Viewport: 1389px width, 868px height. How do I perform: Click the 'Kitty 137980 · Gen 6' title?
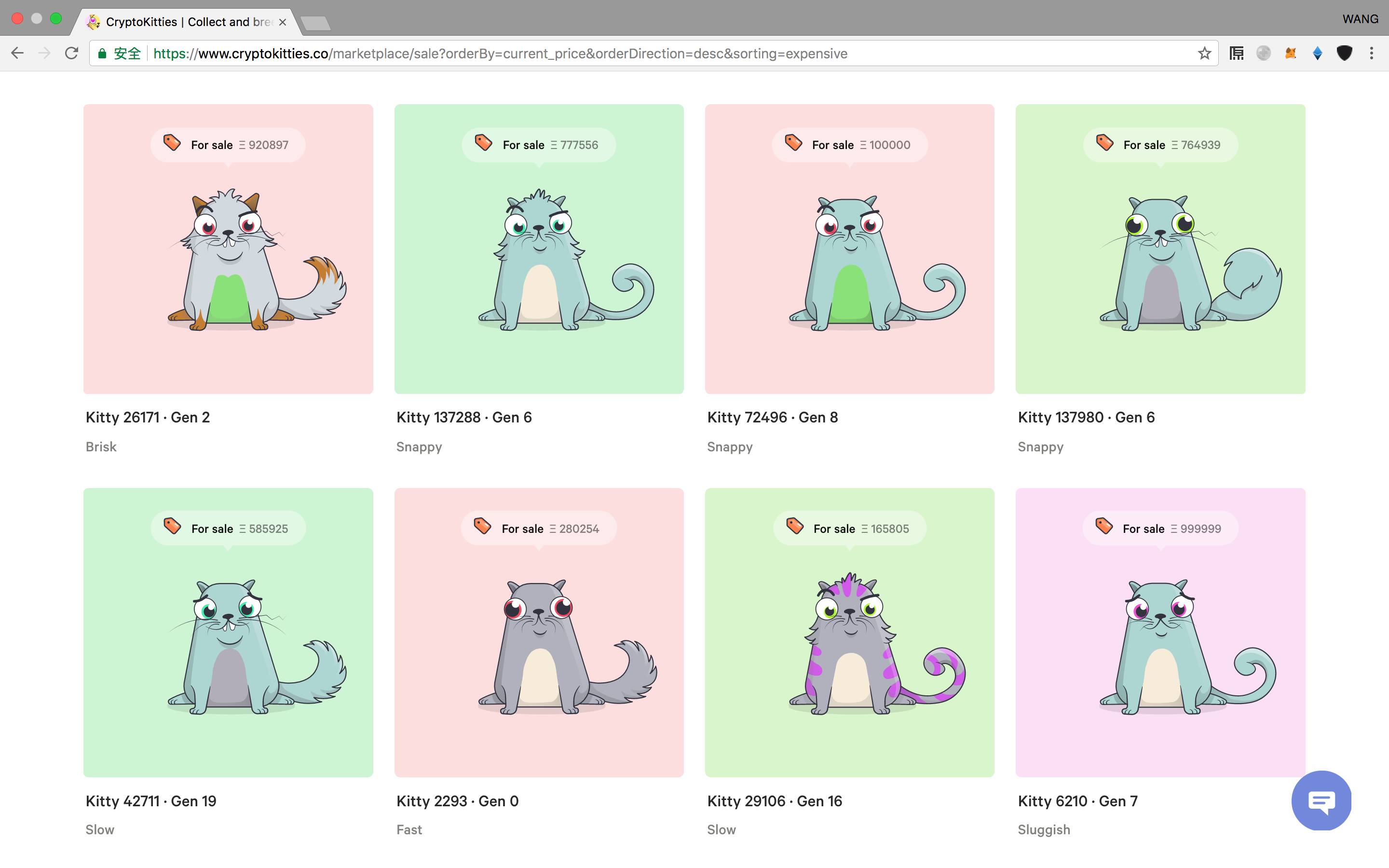[x=1086, y=417]
